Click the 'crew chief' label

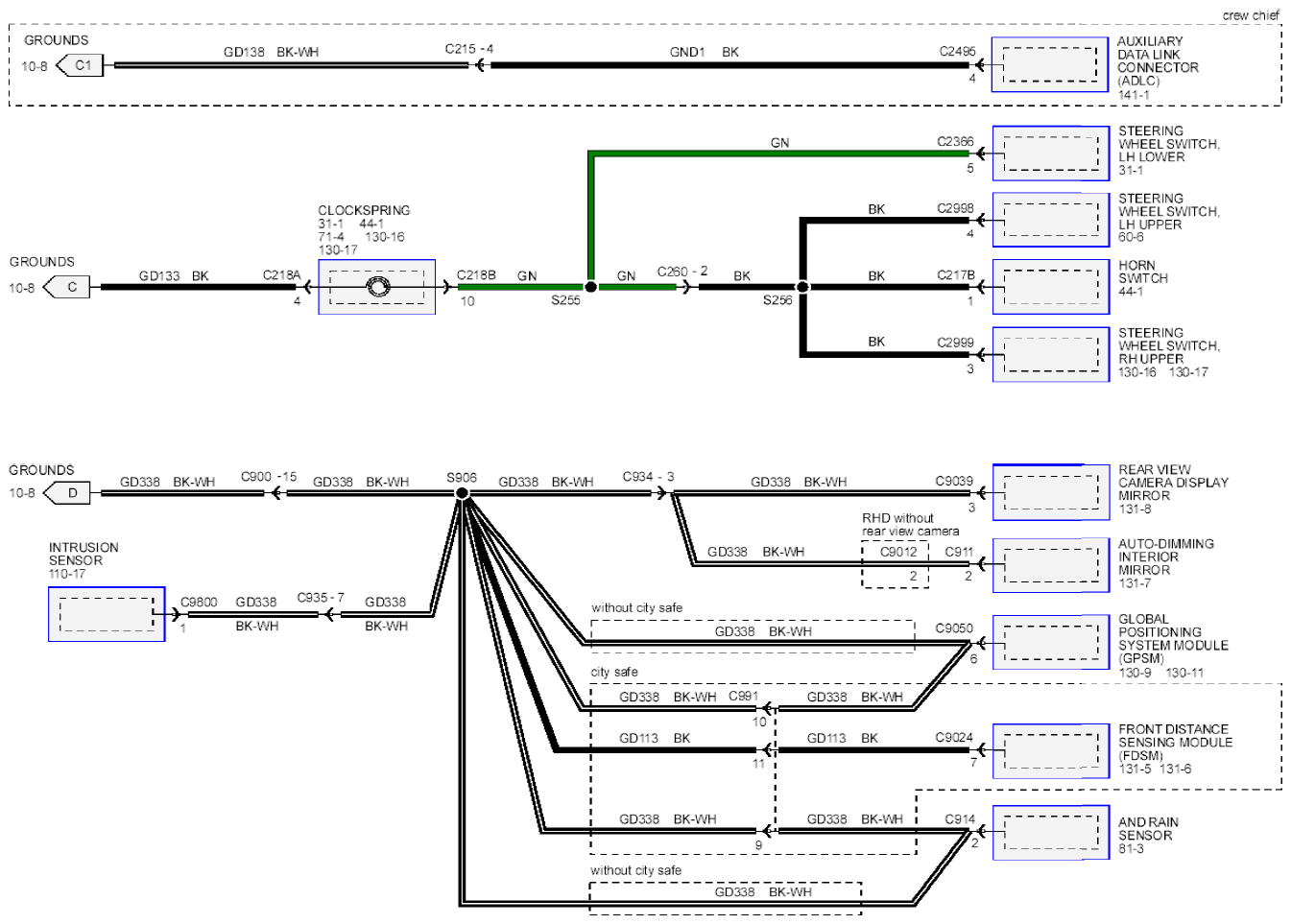click(x=1251, y=15)
